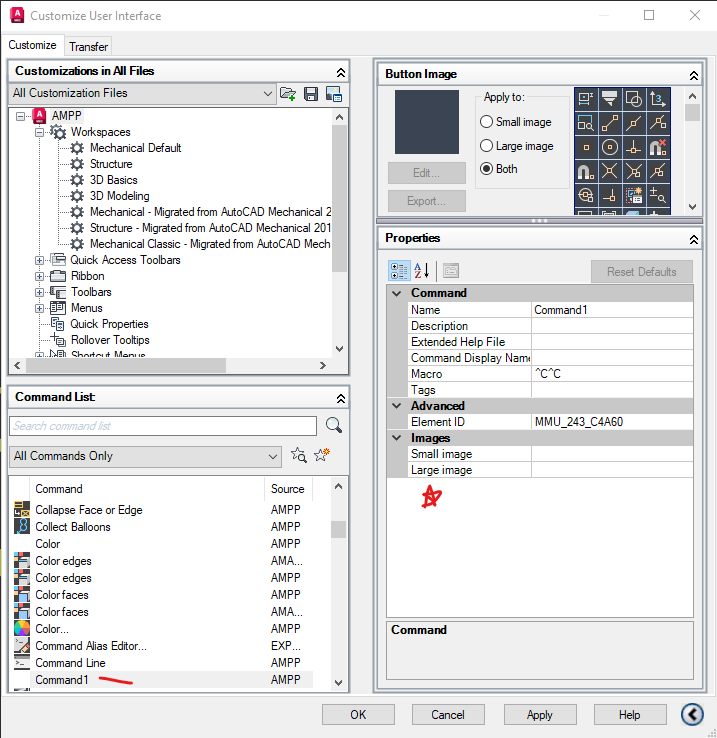Screen dimensions: 717x738
Task: Collapse the Command property category
Action: coord(397,293)
